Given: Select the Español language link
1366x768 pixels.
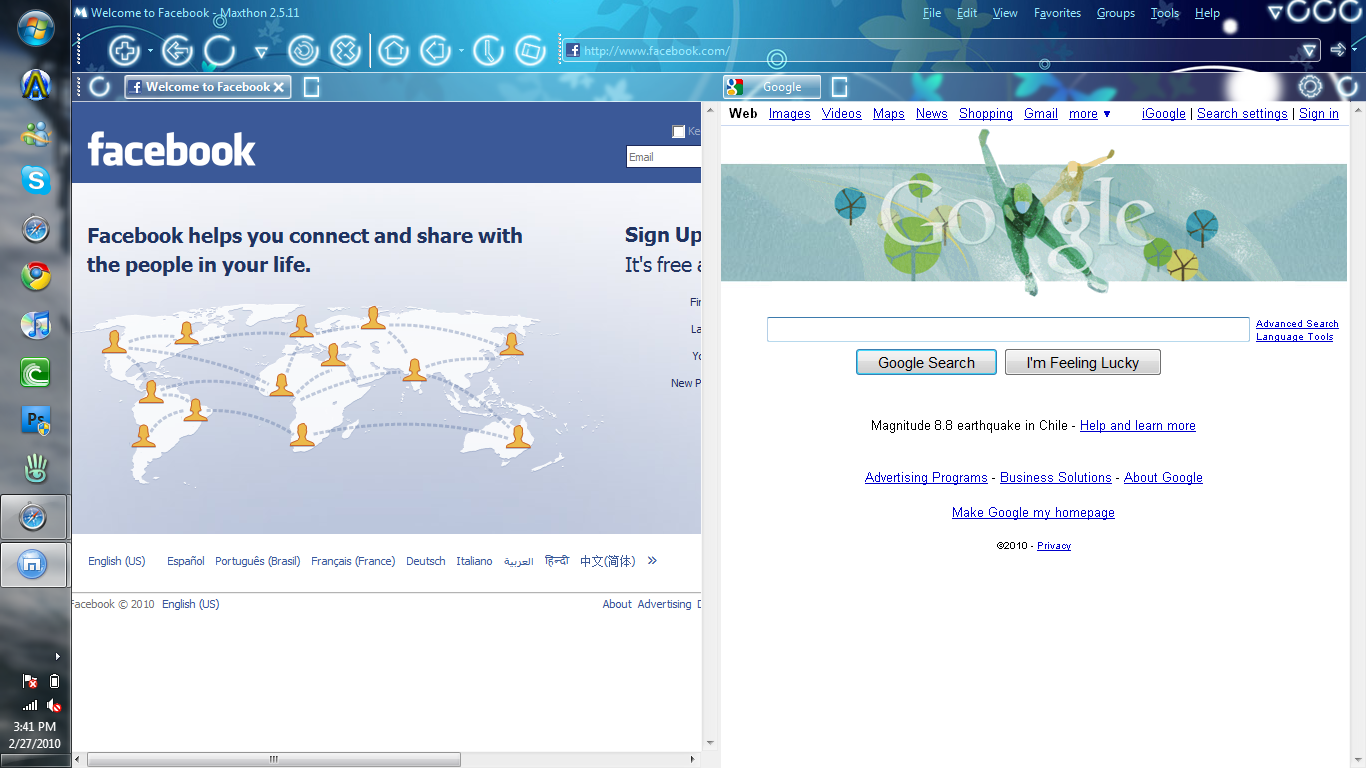Looking at the screenshot, I should point(184,561).
